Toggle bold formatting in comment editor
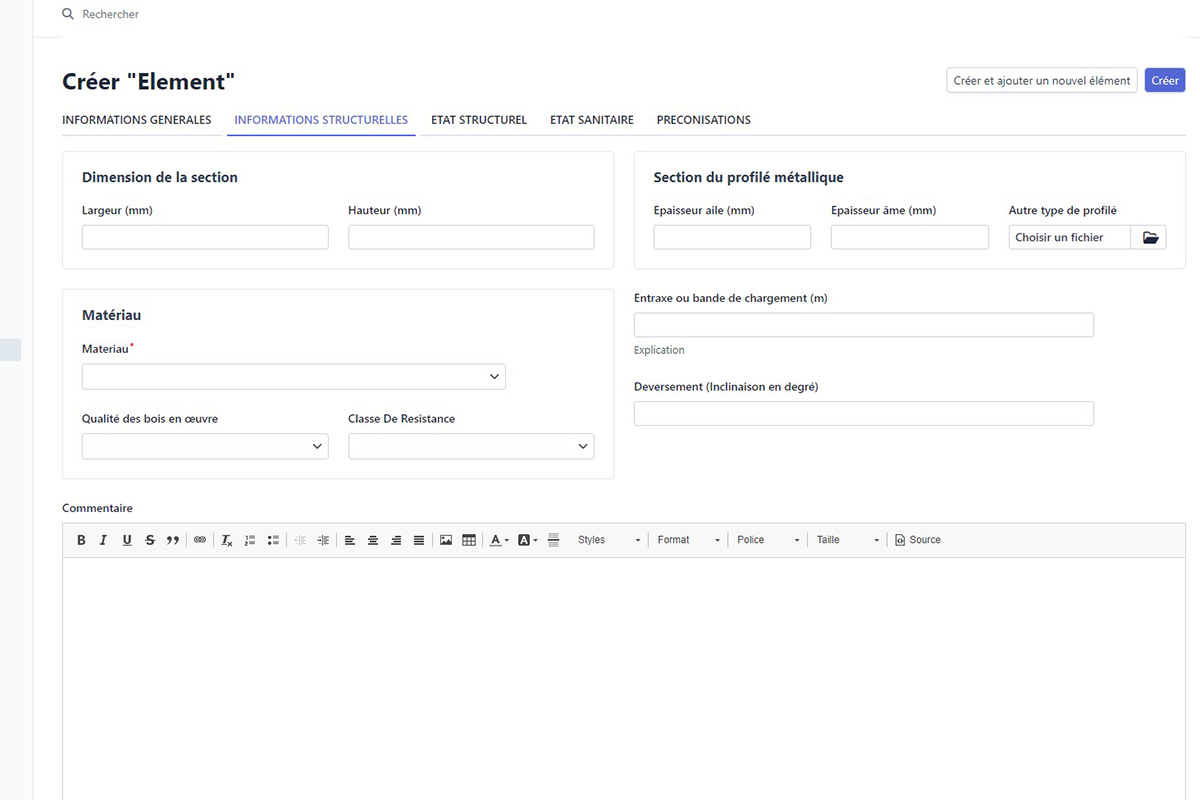1200x800 pixels. coord(81,540)
